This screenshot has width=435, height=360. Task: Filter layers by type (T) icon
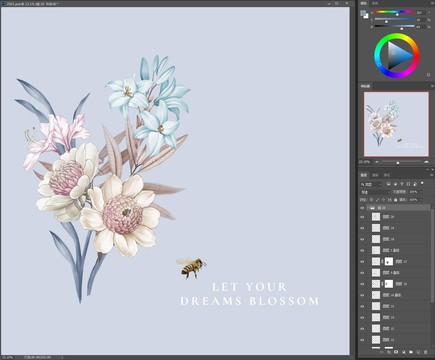(402, 184)
